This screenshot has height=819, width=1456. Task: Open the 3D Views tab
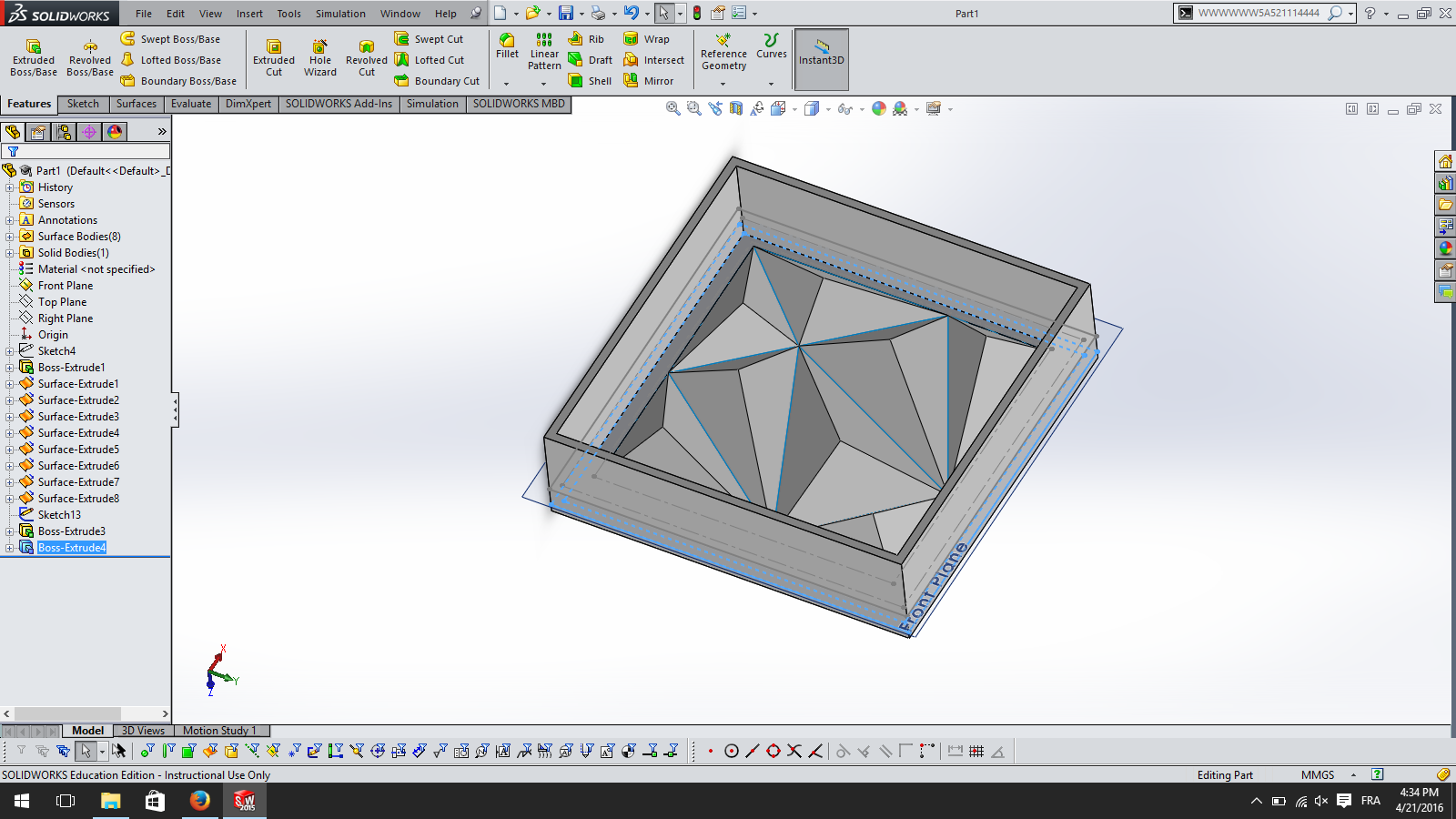144,731
